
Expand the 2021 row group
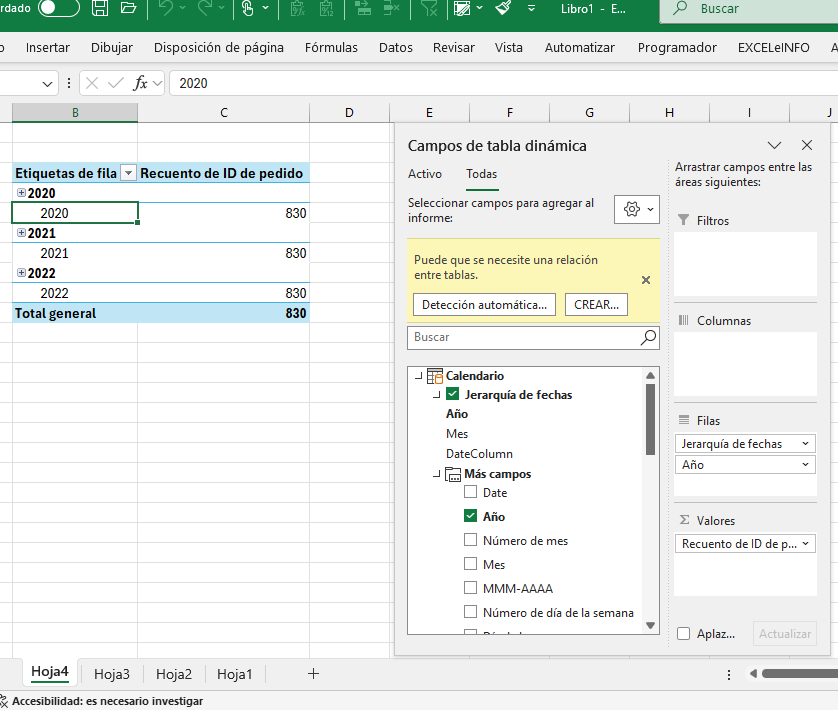click(x=21, y=233)
